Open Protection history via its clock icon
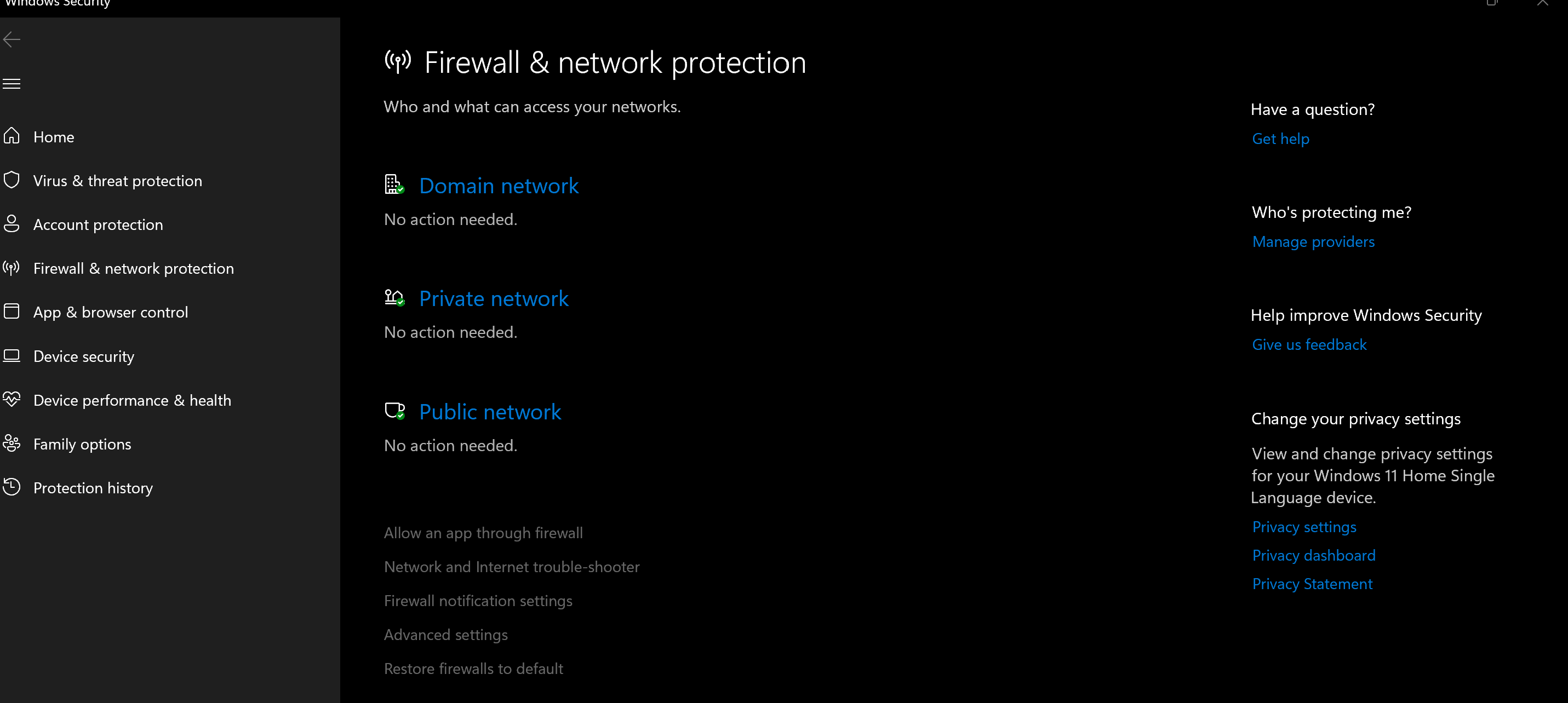The width and height of the screenshot is (1568, 703). (12, 487)
